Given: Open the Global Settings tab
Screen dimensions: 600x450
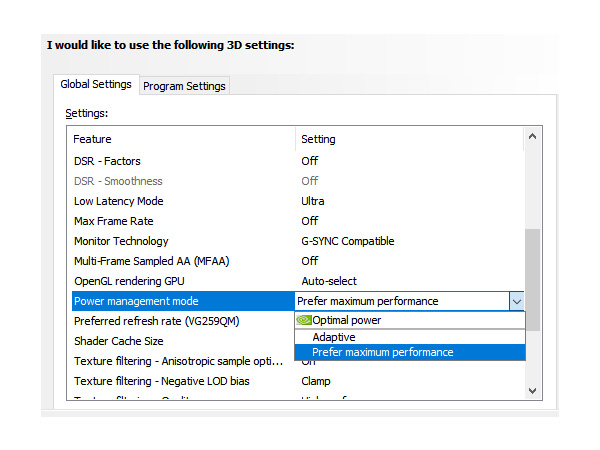Looking at the screenshot, I should 96,85.
